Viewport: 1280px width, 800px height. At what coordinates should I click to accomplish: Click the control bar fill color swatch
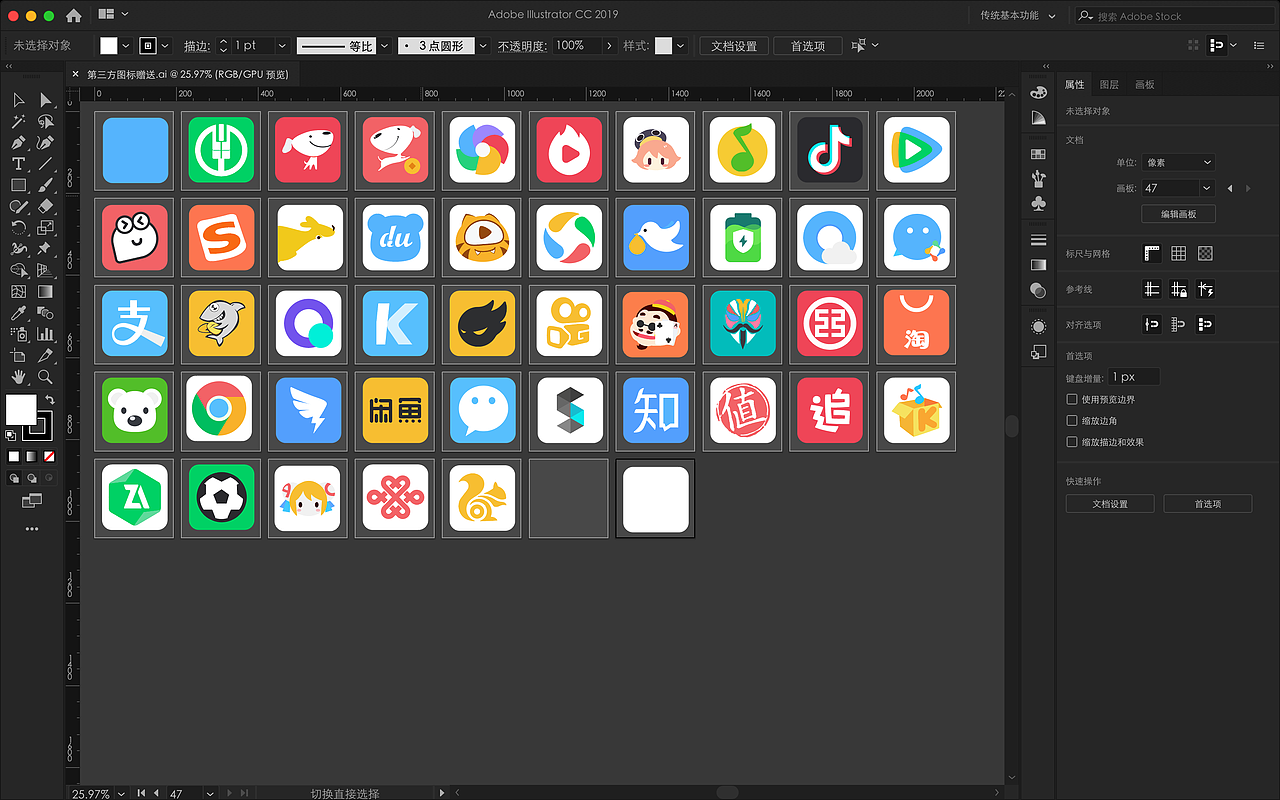pyautogui.click(x=109, y=46)
